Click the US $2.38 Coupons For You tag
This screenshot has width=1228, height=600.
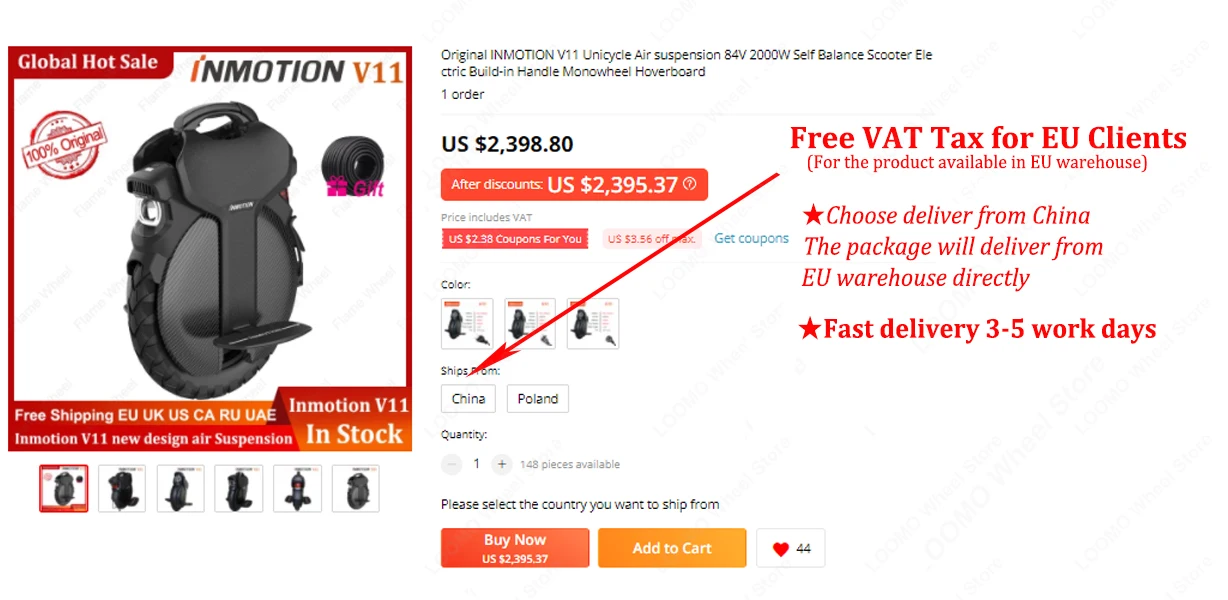(x=515, y=239)
